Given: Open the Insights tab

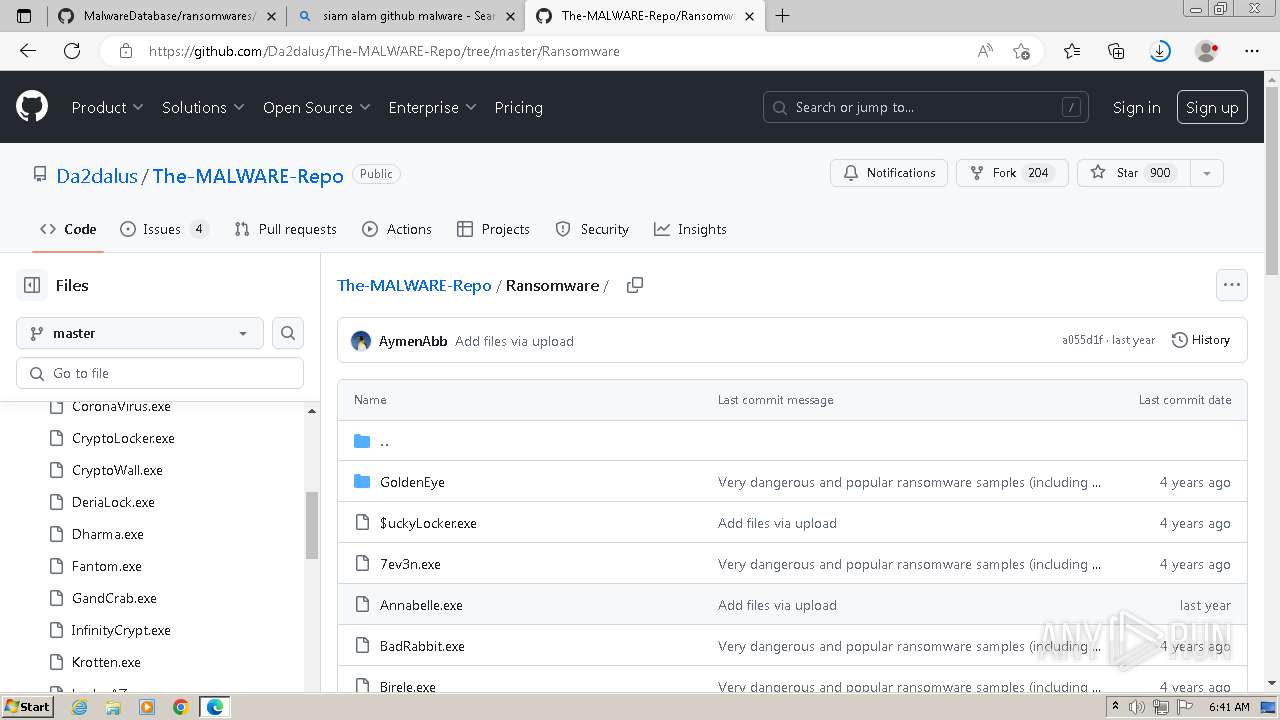Looking at the screenshot, I should pyautogui.click(x=690, y=229).
